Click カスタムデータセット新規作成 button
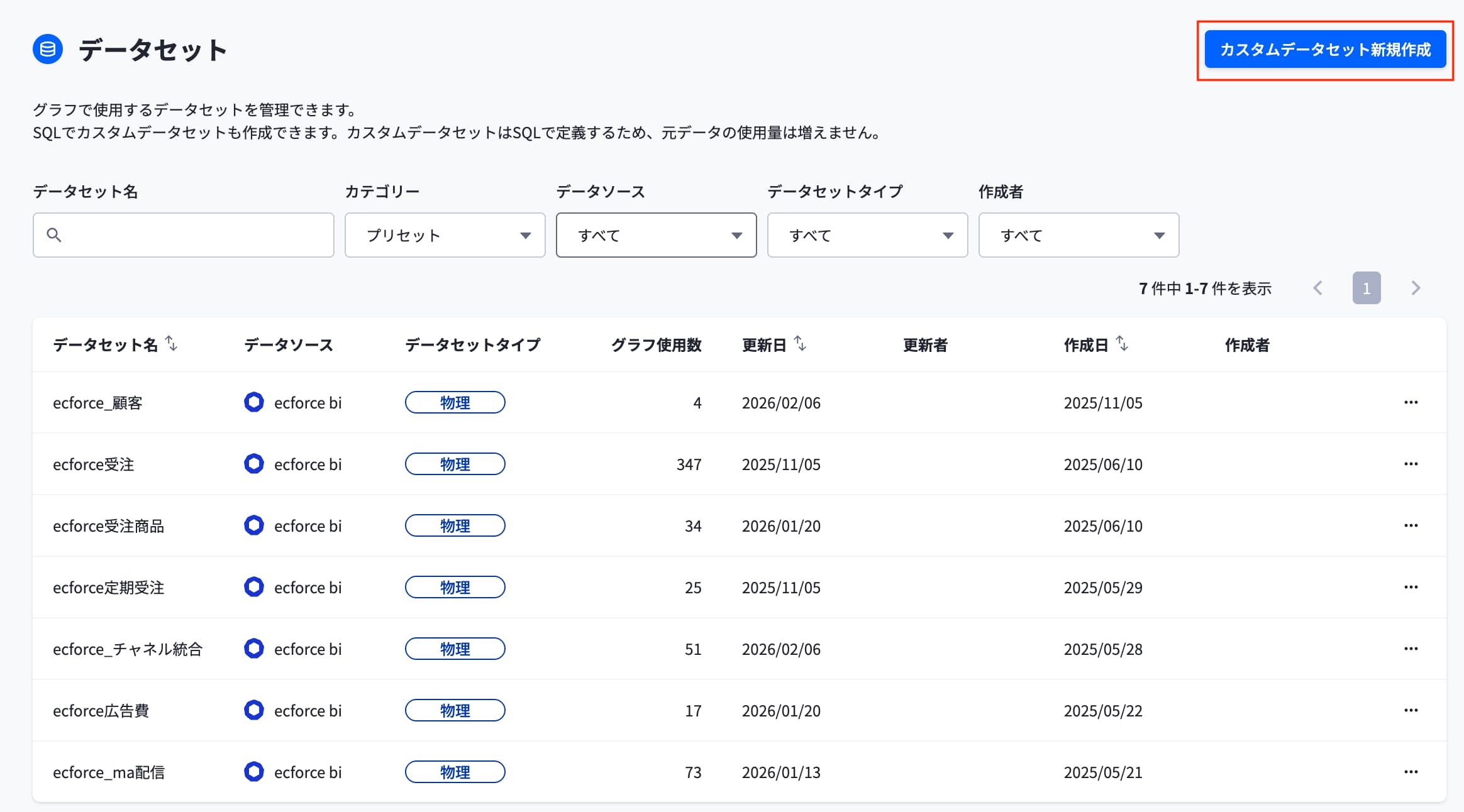The image size is (1464, 812). [x=1325, y=50]
